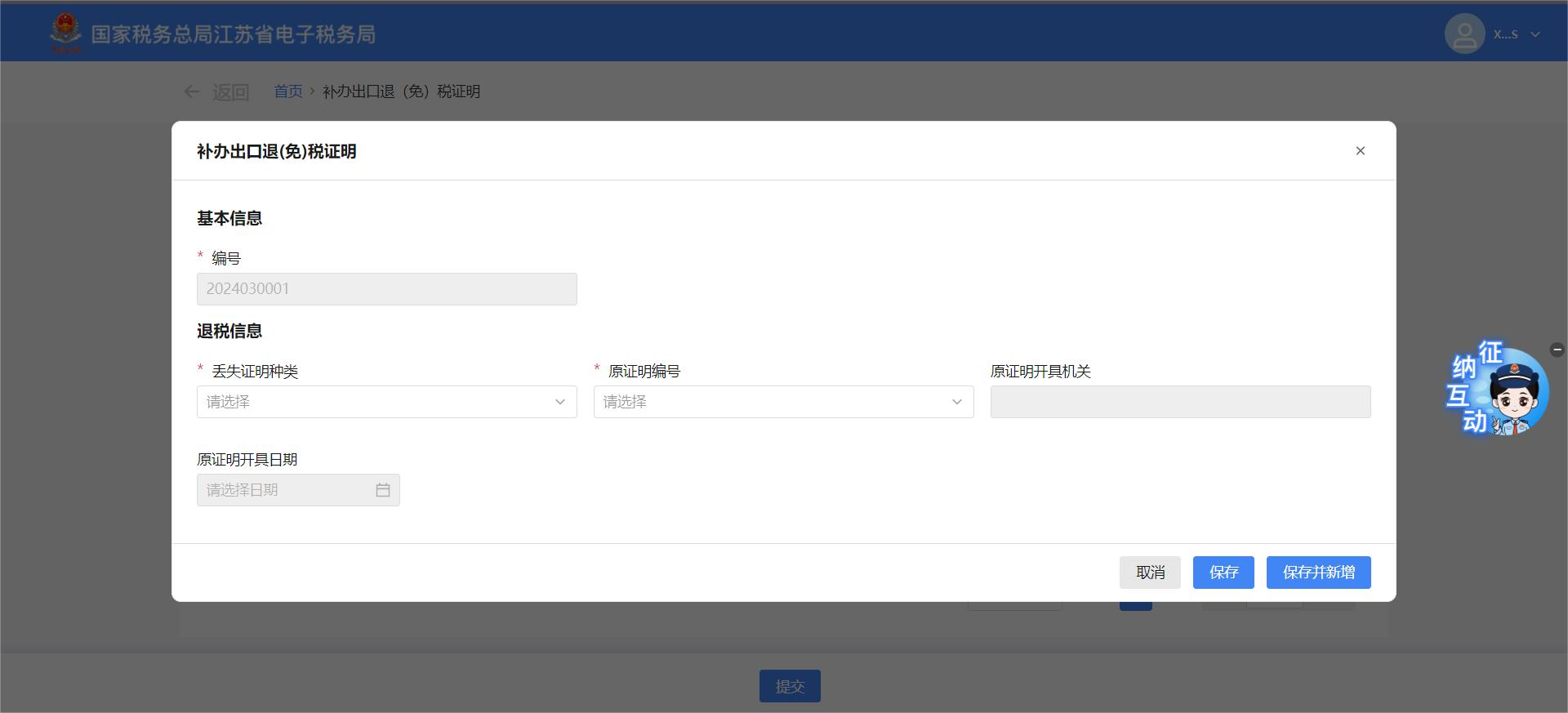Open the 丢失证明种类 dropdown

[386, 402]
